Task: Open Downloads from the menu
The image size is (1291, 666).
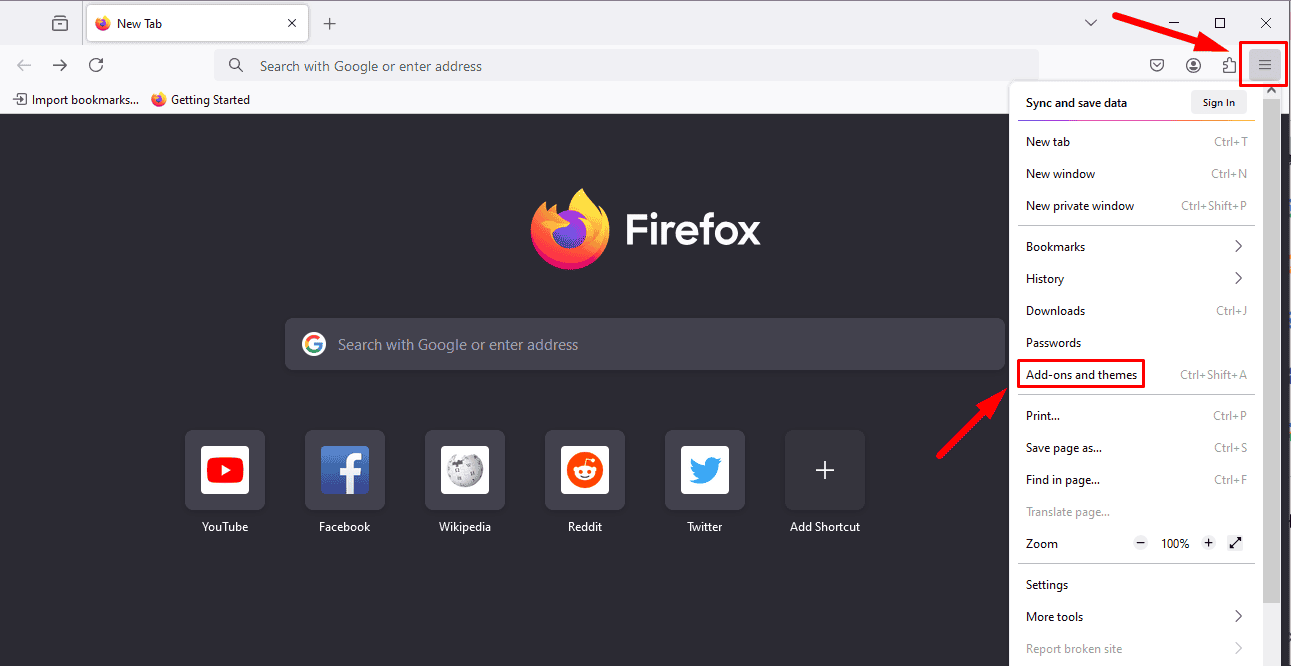Action: 1136,311
